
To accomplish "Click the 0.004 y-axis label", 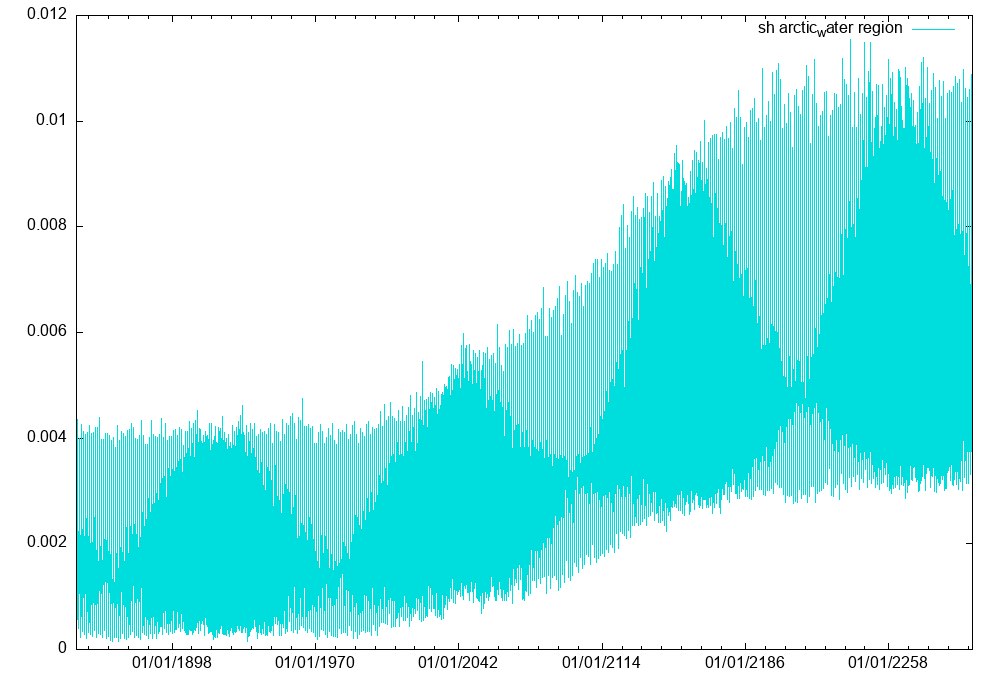I will point(46,437).
